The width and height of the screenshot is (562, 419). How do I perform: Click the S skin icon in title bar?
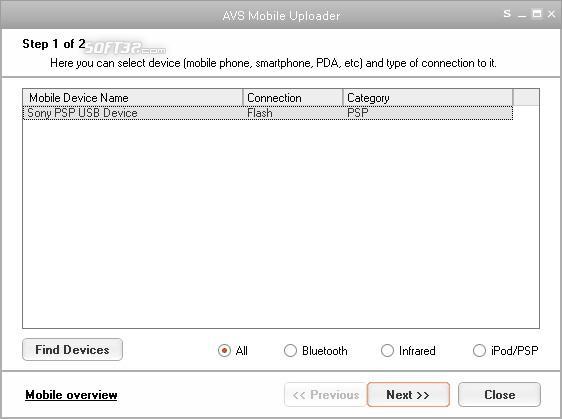[507, 14]
